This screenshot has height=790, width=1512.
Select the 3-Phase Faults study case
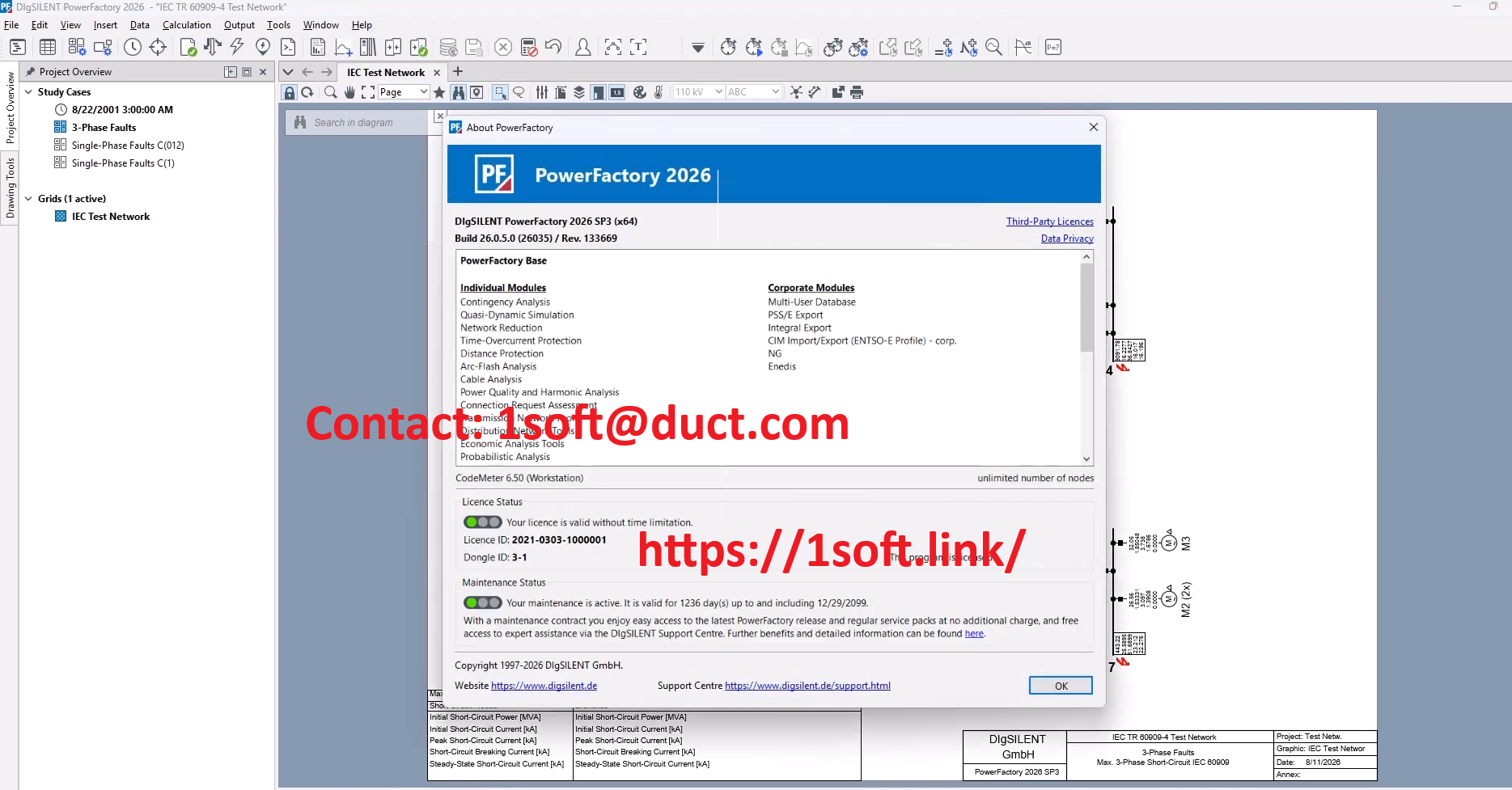click(x=104, y=128)
